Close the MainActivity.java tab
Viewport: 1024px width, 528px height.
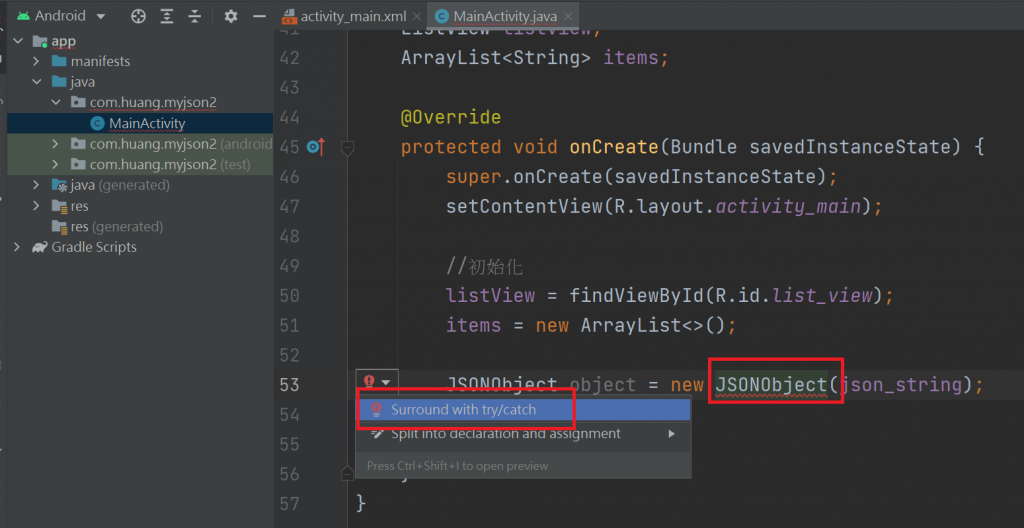(x=568, y=17)
